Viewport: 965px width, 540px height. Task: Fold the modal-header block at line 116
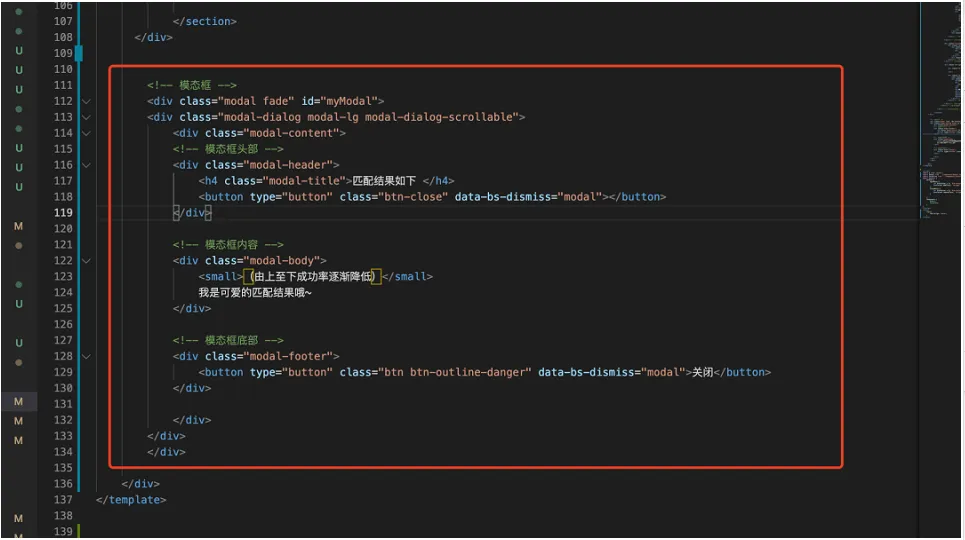pyautogui.click(x=86, y=165)
